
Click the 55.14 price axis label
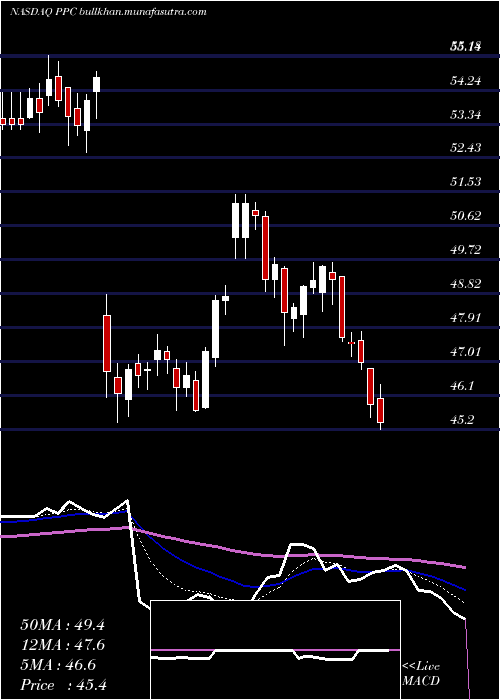(465, 46)
